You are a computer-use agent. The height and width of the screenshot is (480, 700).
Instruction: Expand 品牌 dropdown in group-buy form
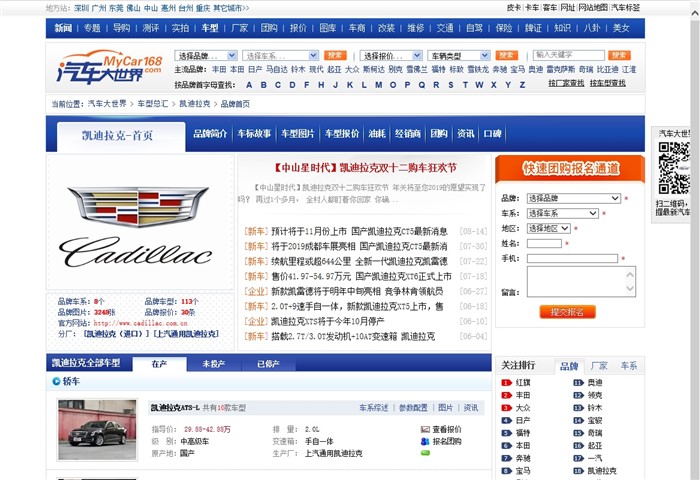[574, 198]
